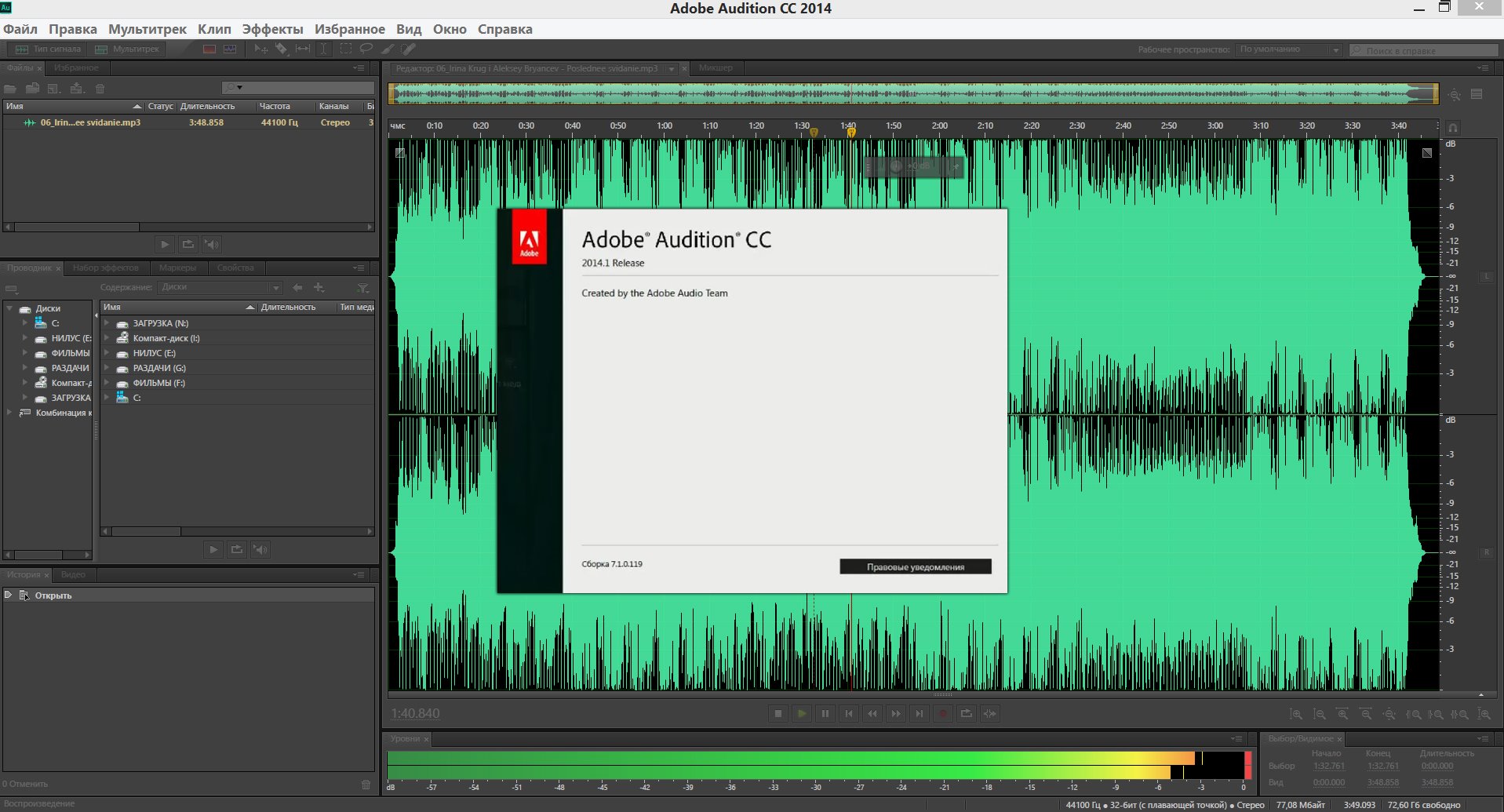Skip playhead to the next marker
1504x812 pixels.
pos(919,713)
